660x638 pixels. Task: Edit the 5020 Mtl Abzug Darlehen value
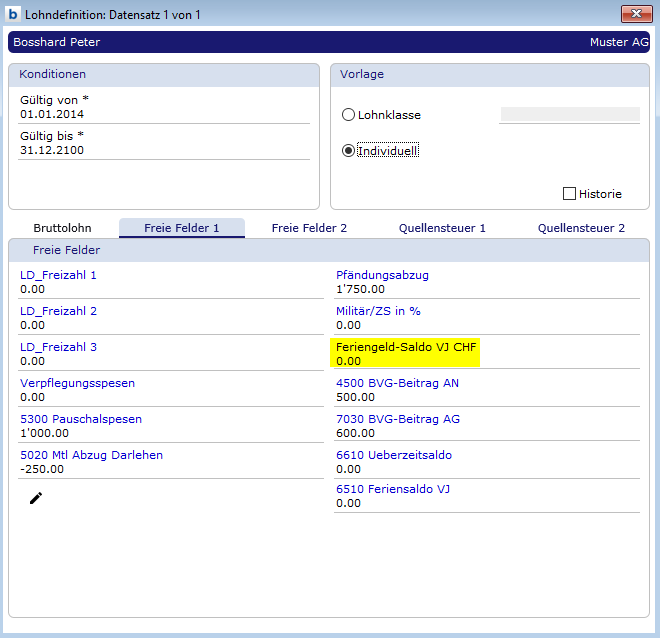[x=170, y=470]
